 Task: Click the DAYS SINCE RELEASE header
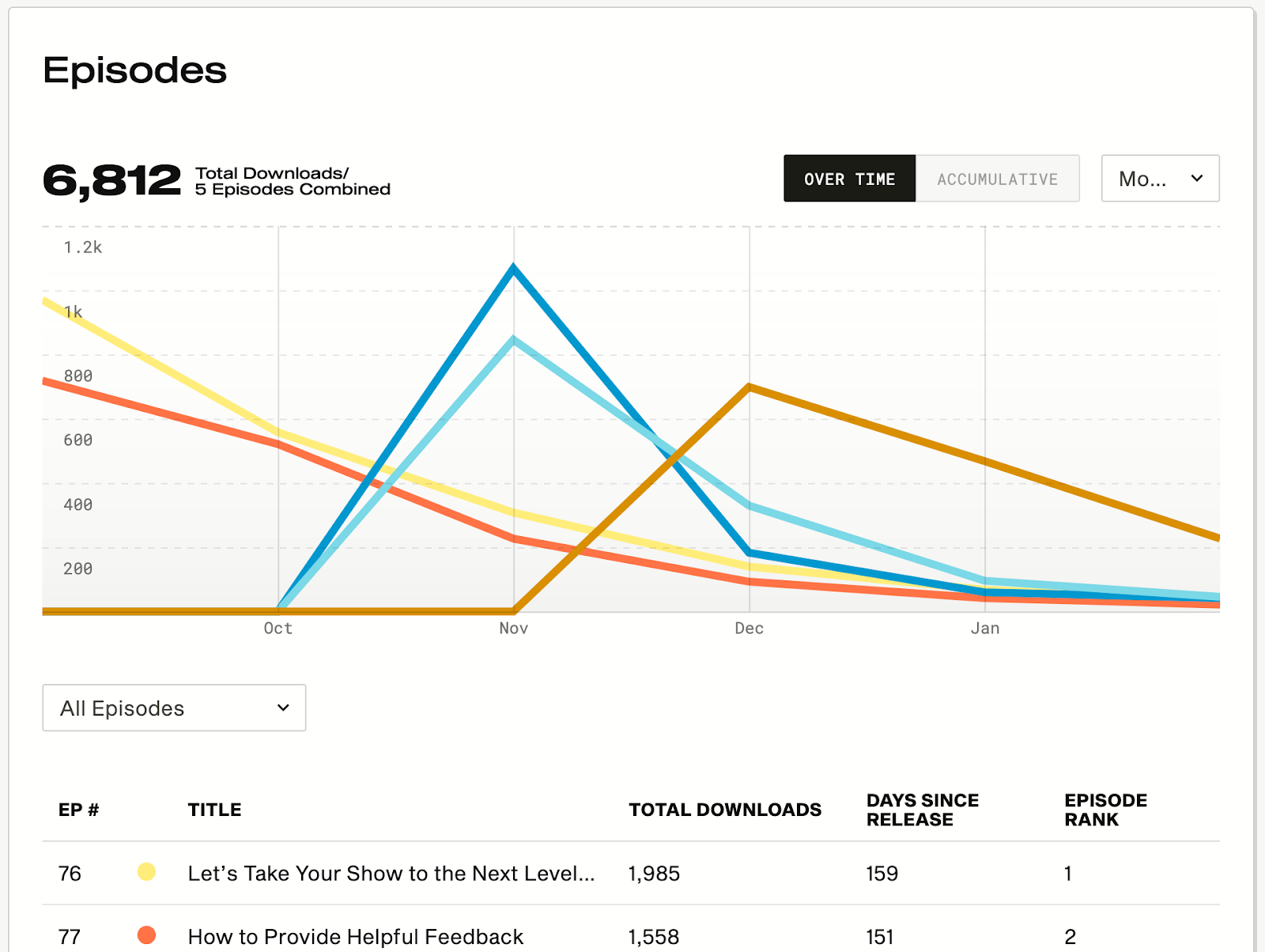tap(922, 810)
